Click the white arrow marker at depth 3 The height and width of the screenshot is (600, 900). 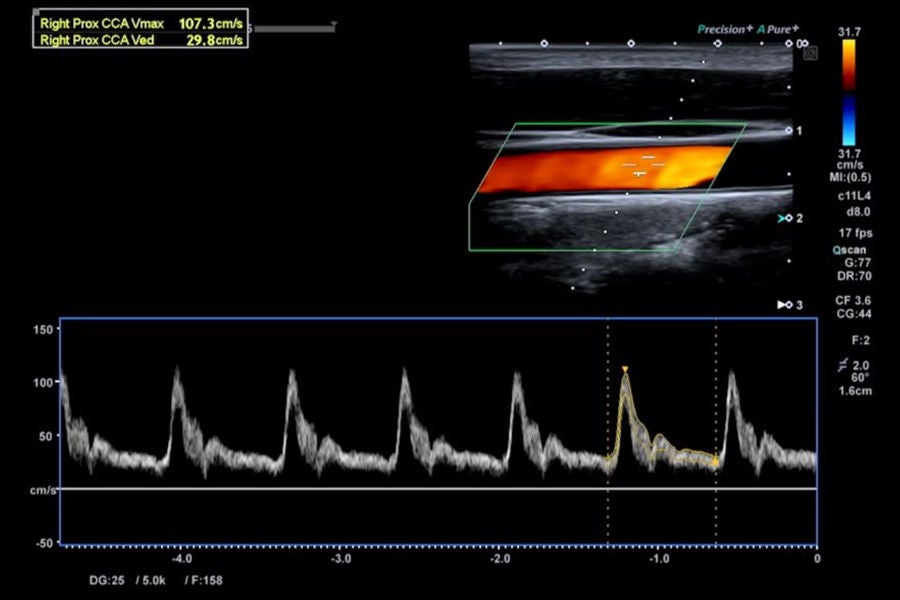(x=782, y=305)
